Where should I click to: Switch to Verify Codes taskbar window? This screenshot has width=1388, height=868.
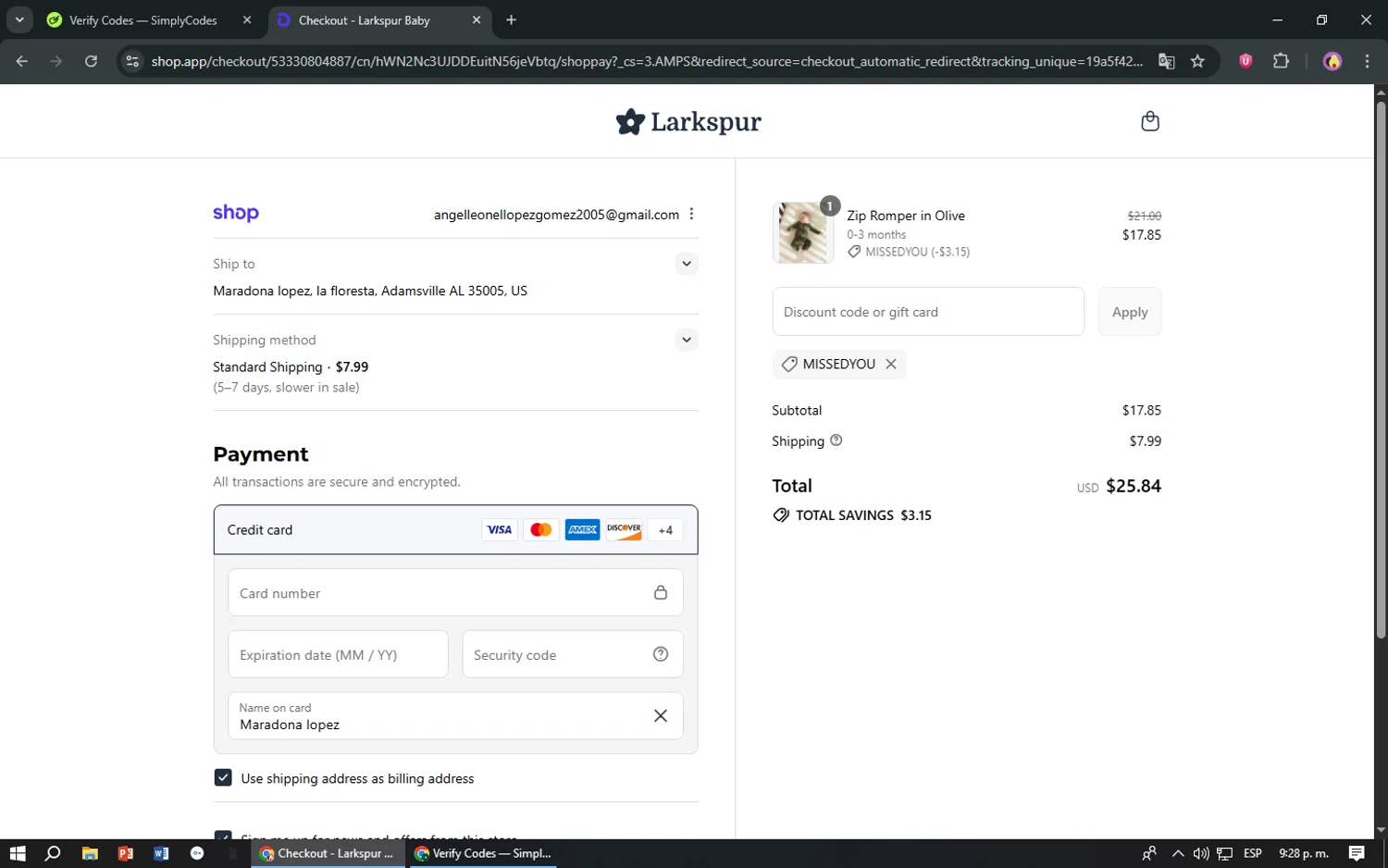coord(482,853)
